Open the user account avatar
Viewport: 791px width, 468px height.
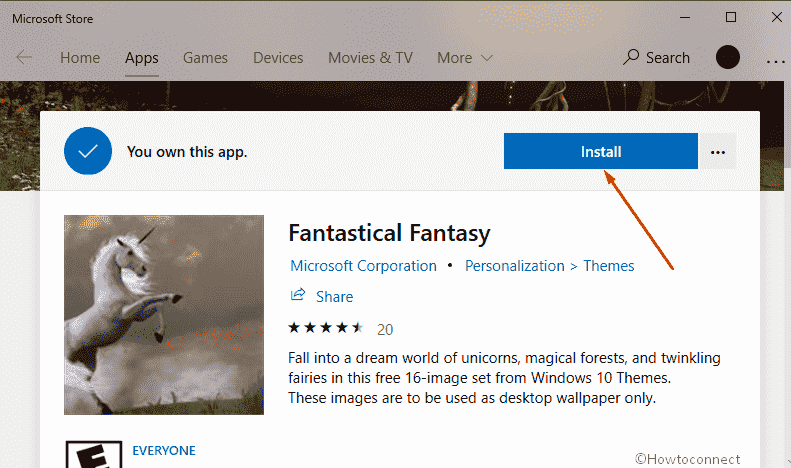tap(727, 57)
